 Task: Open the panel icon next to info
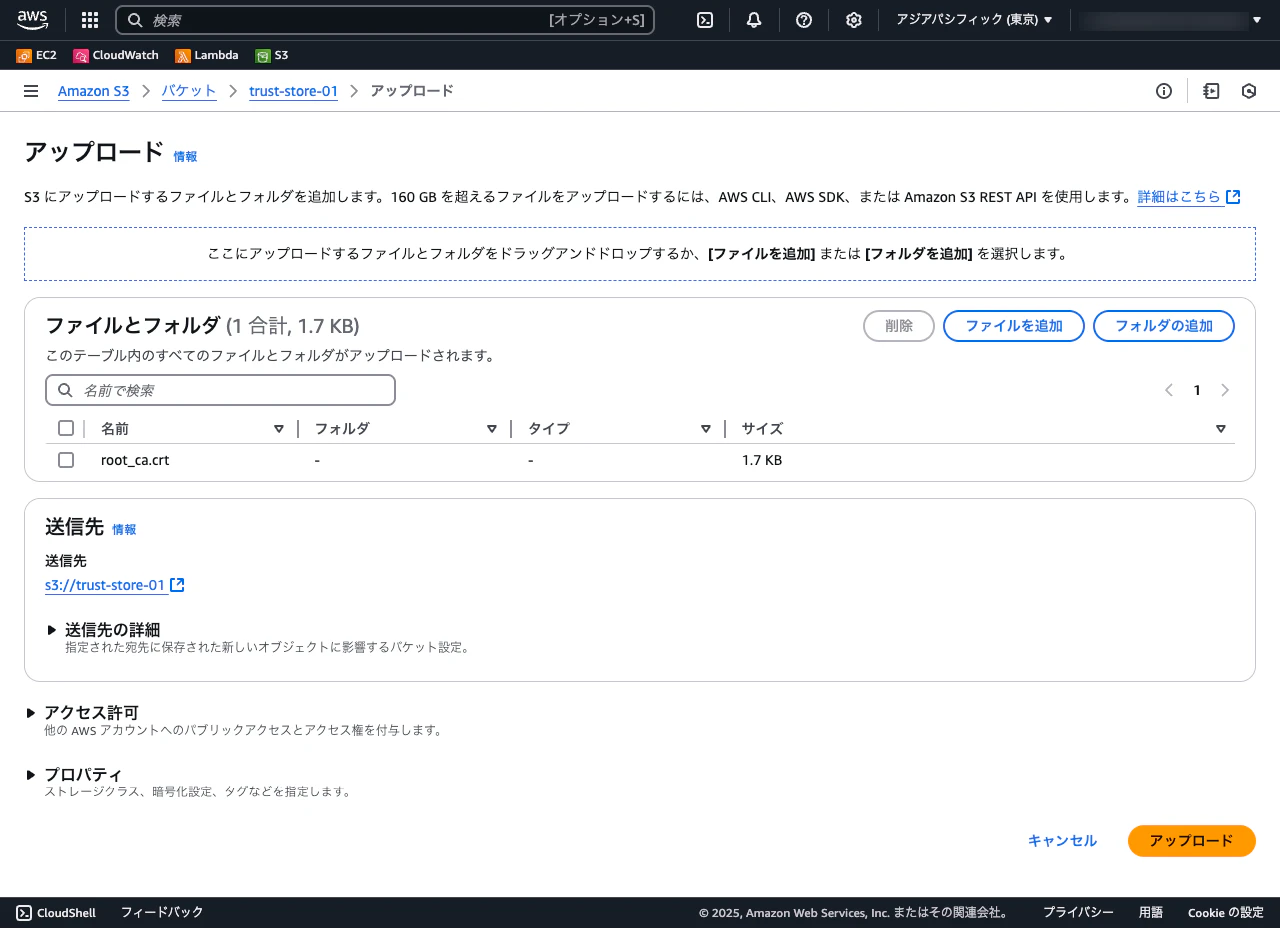[1211, 91]
